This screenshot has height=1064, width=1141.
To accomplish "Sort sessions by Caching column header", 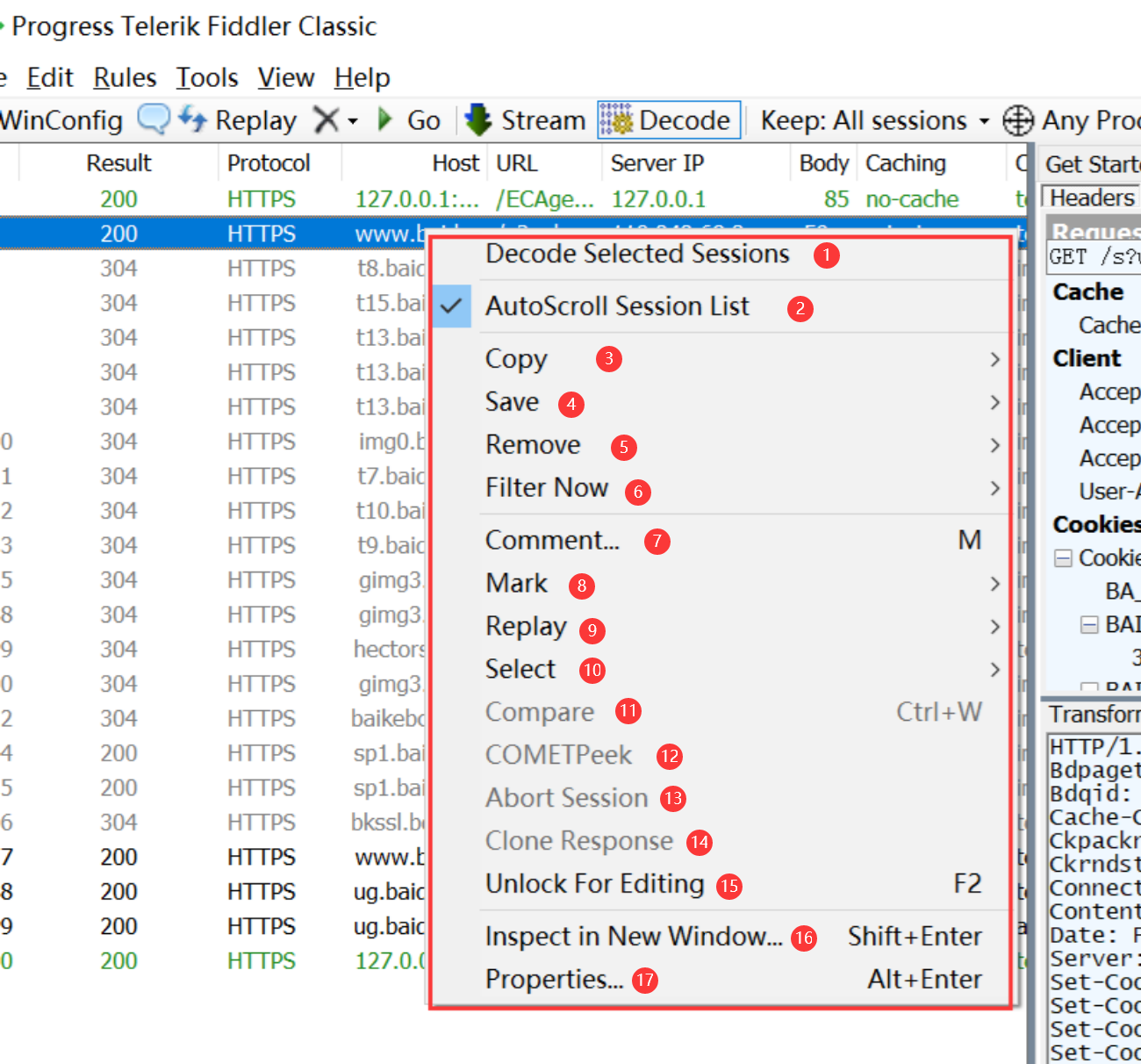I will point(930,163).
